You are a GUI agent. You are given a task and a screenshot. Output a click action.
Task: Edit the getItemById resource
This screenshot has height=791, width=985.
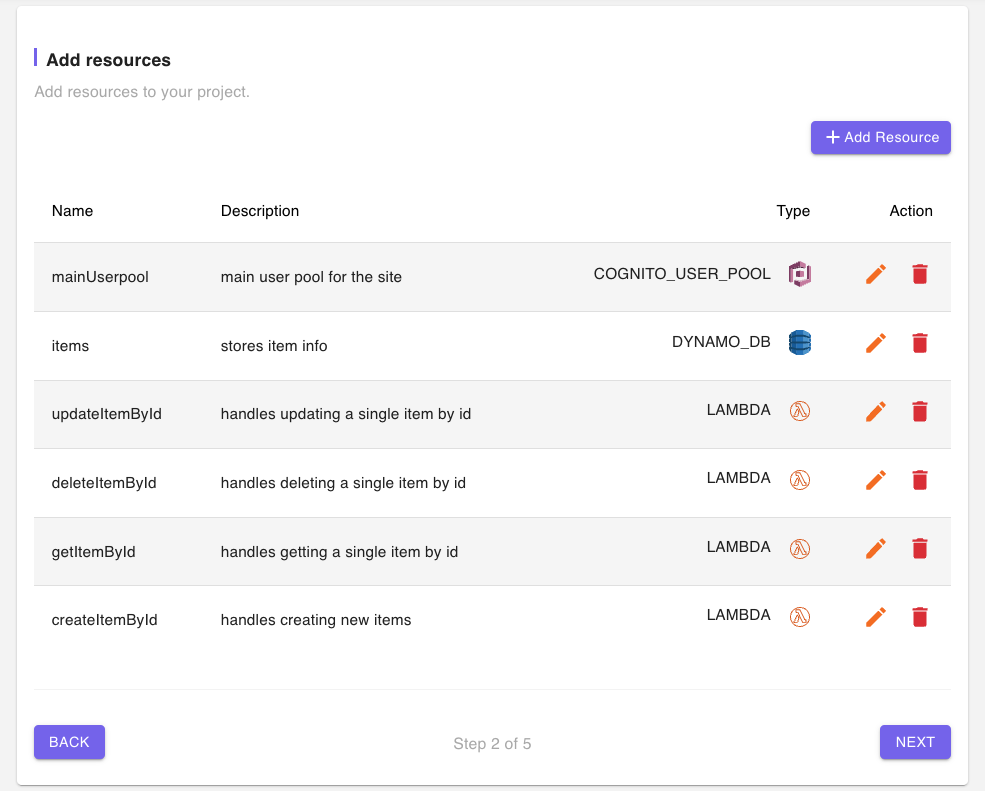[x=876, y=548]
